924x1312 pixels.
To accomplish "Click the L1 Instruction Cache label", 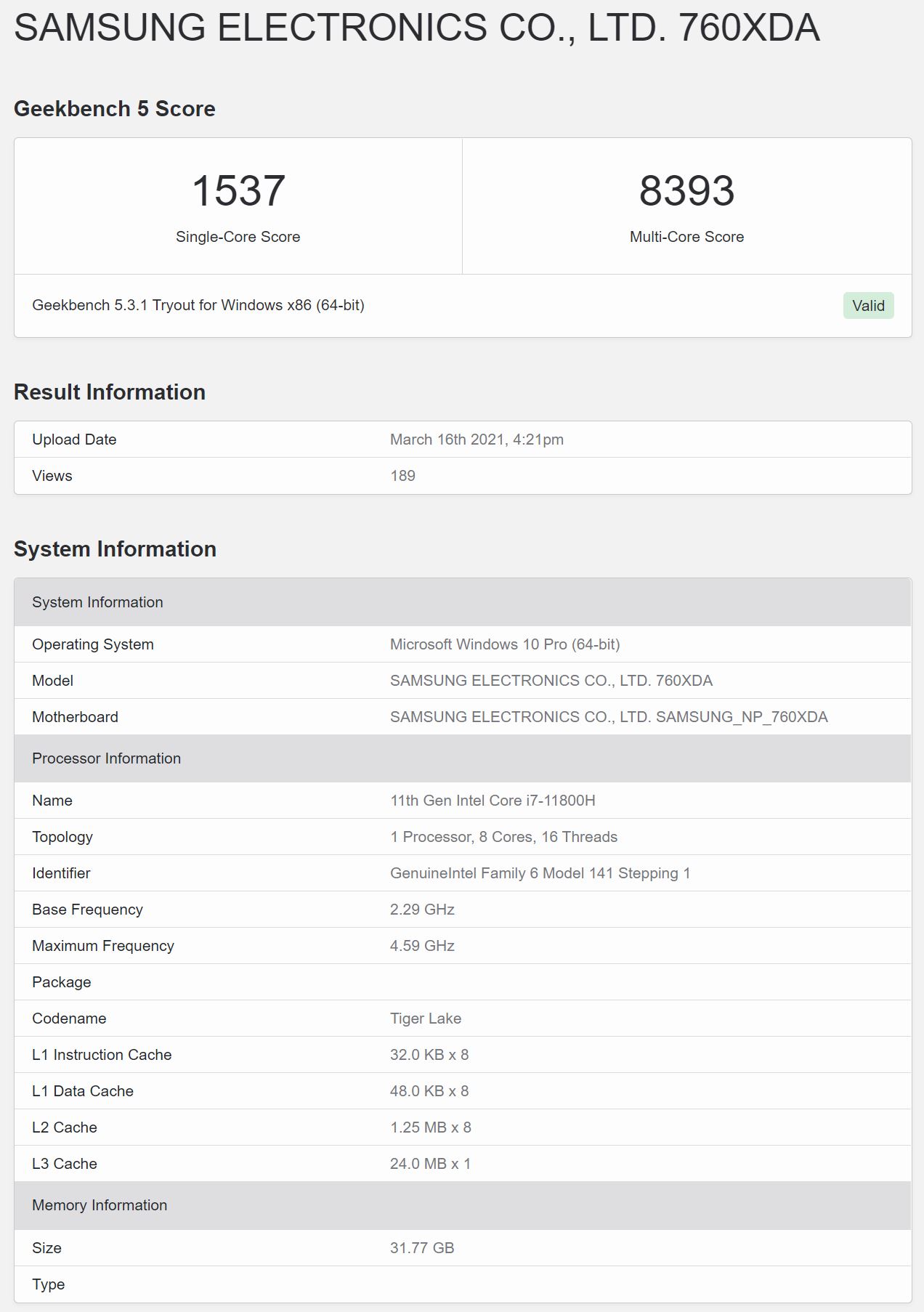I will (x=102, y=1055).
